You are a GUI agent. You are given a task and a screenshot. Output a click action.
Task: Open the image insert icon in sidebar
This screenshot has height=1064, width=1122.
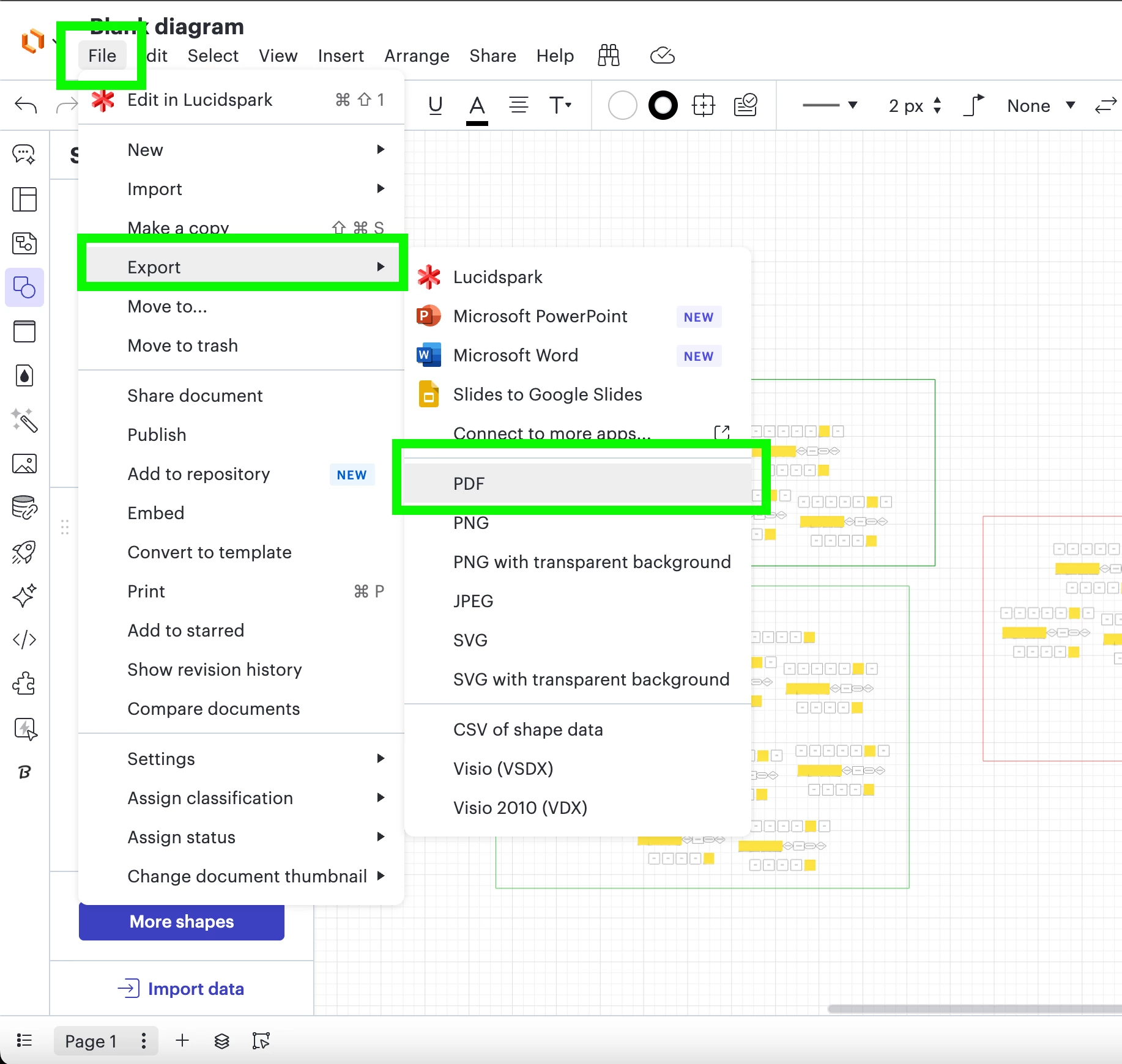pos(24,464)
